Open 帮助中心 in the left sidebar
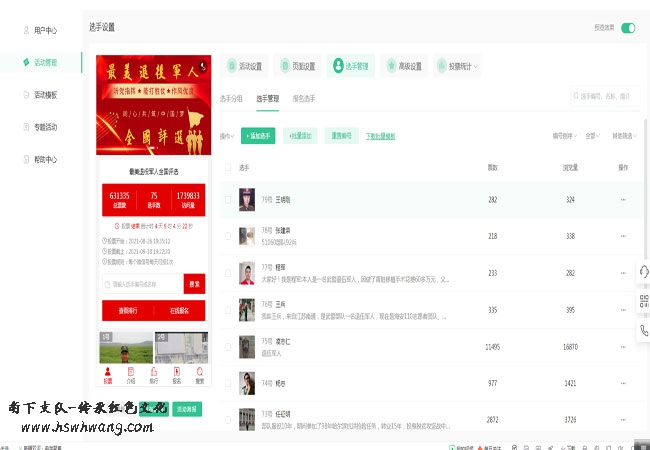 click(x=41, y=160)
